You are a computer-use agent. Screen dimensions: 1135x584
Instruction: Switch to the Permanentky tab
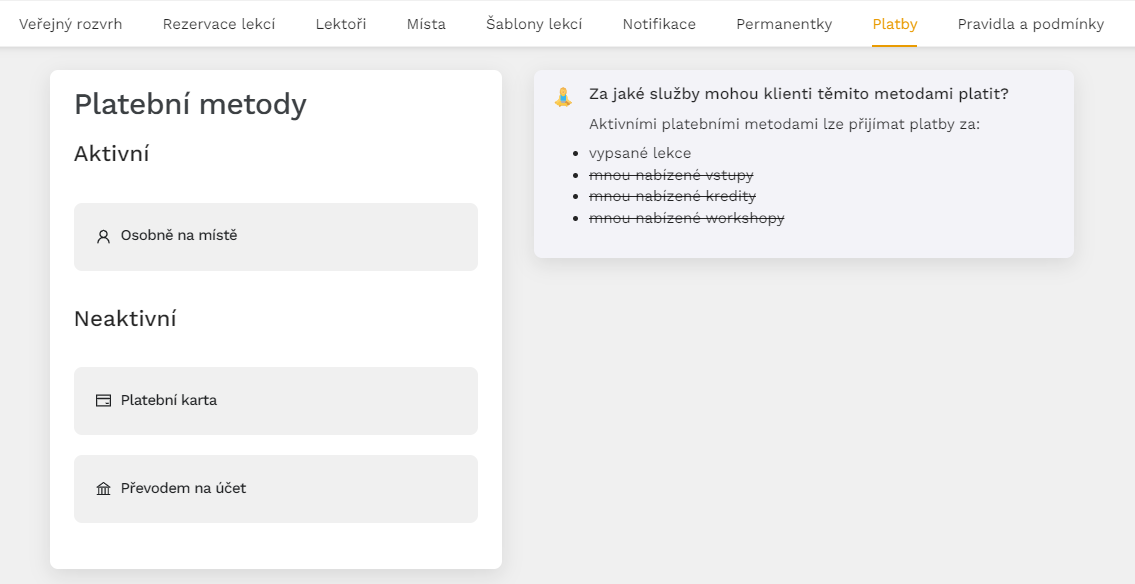coord(784,24)
